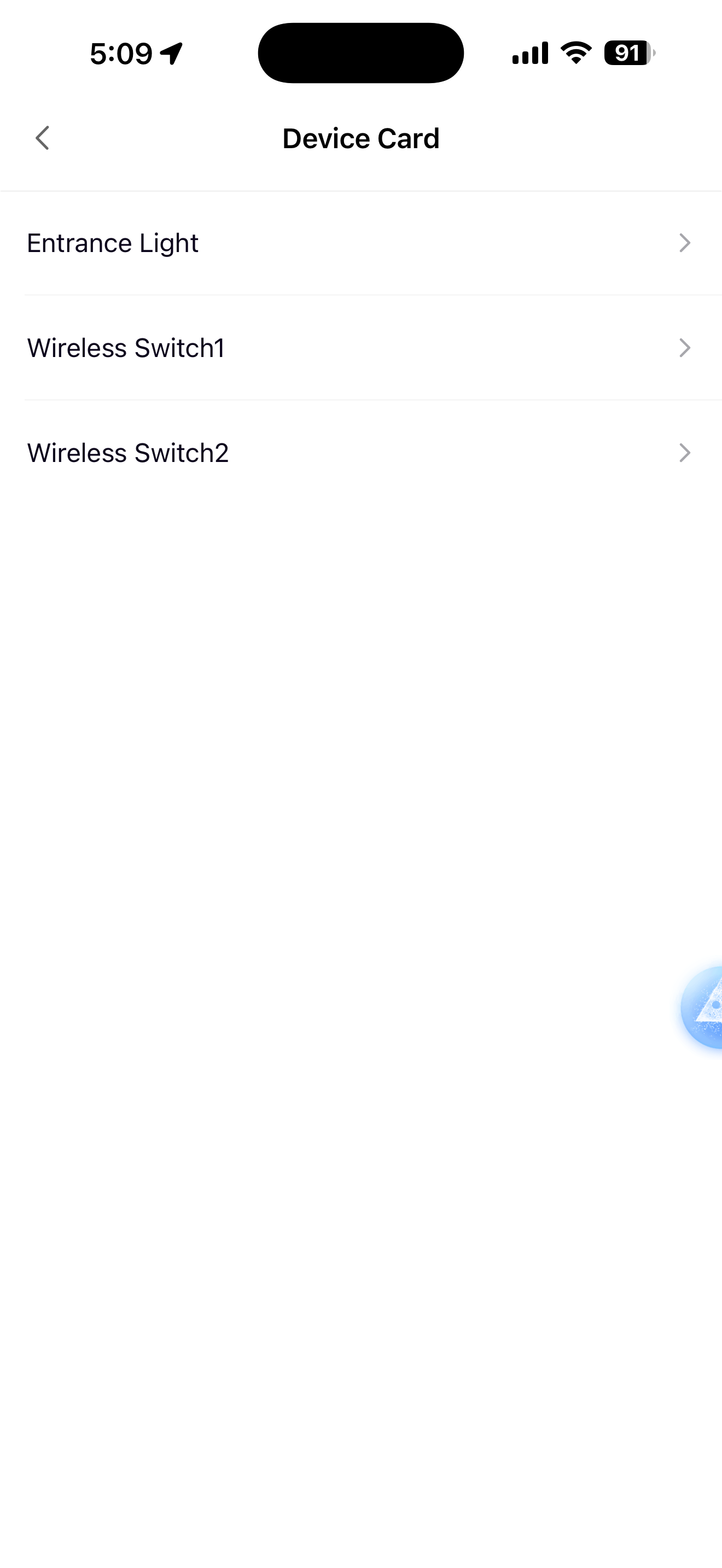The height and width of the screenshot is (1568, 722).
Task: Open the Wireless Switch1 entry
Action: [361, 348]
